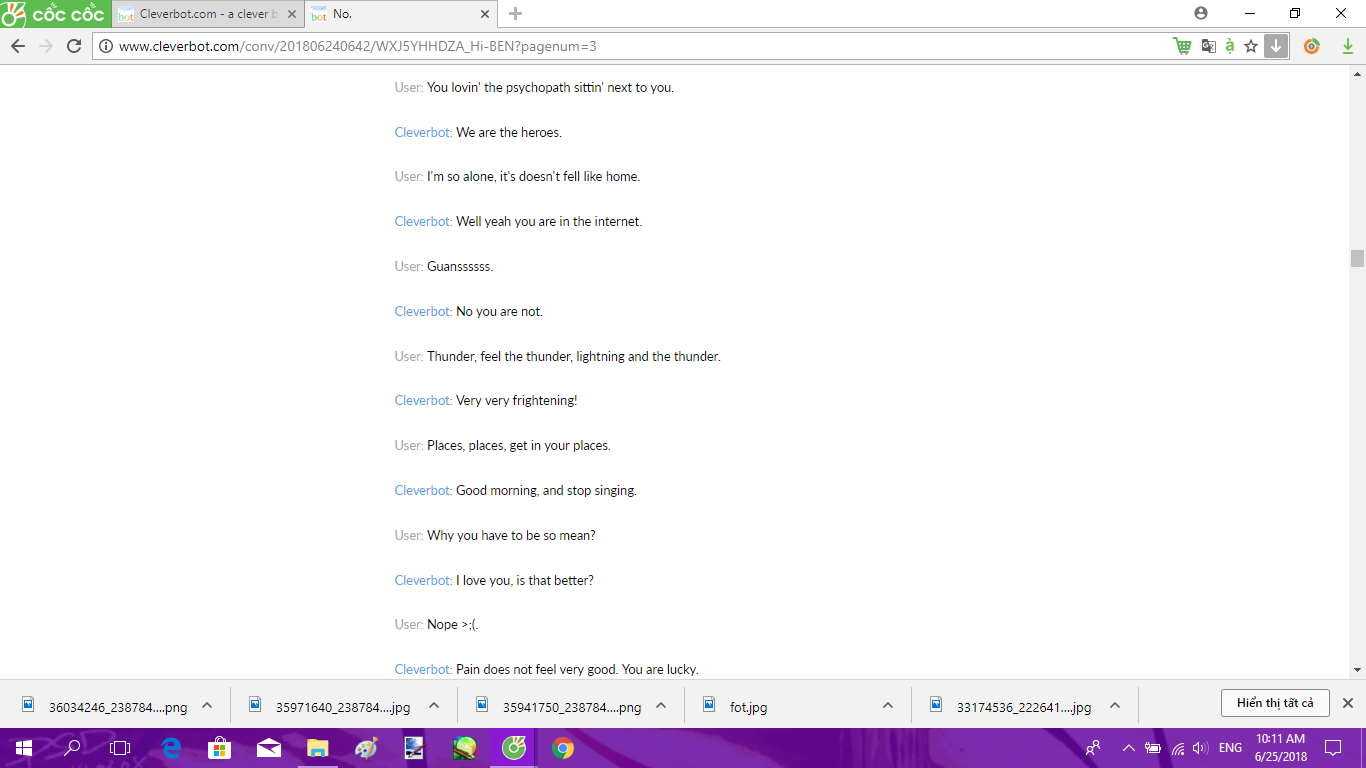Expand options for 33174536 jpg download
This screenshot has height=768, width=1366.
[x=1114, y=705]
